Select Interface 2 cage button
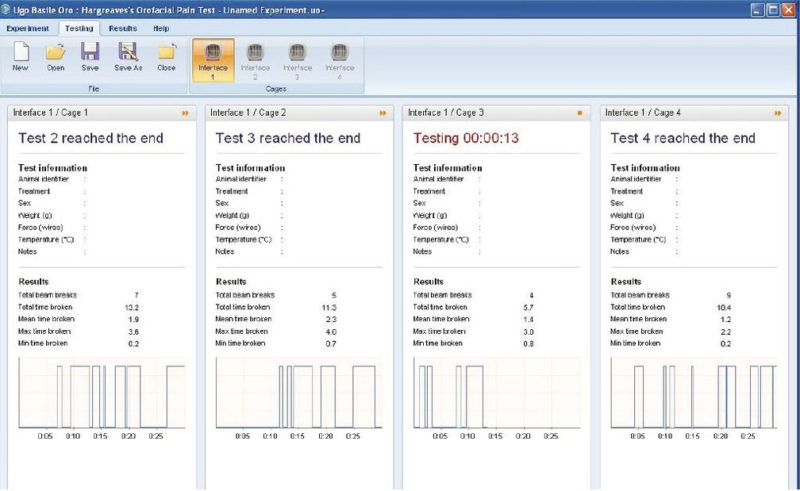800x491 pixels. pos(255,60)
